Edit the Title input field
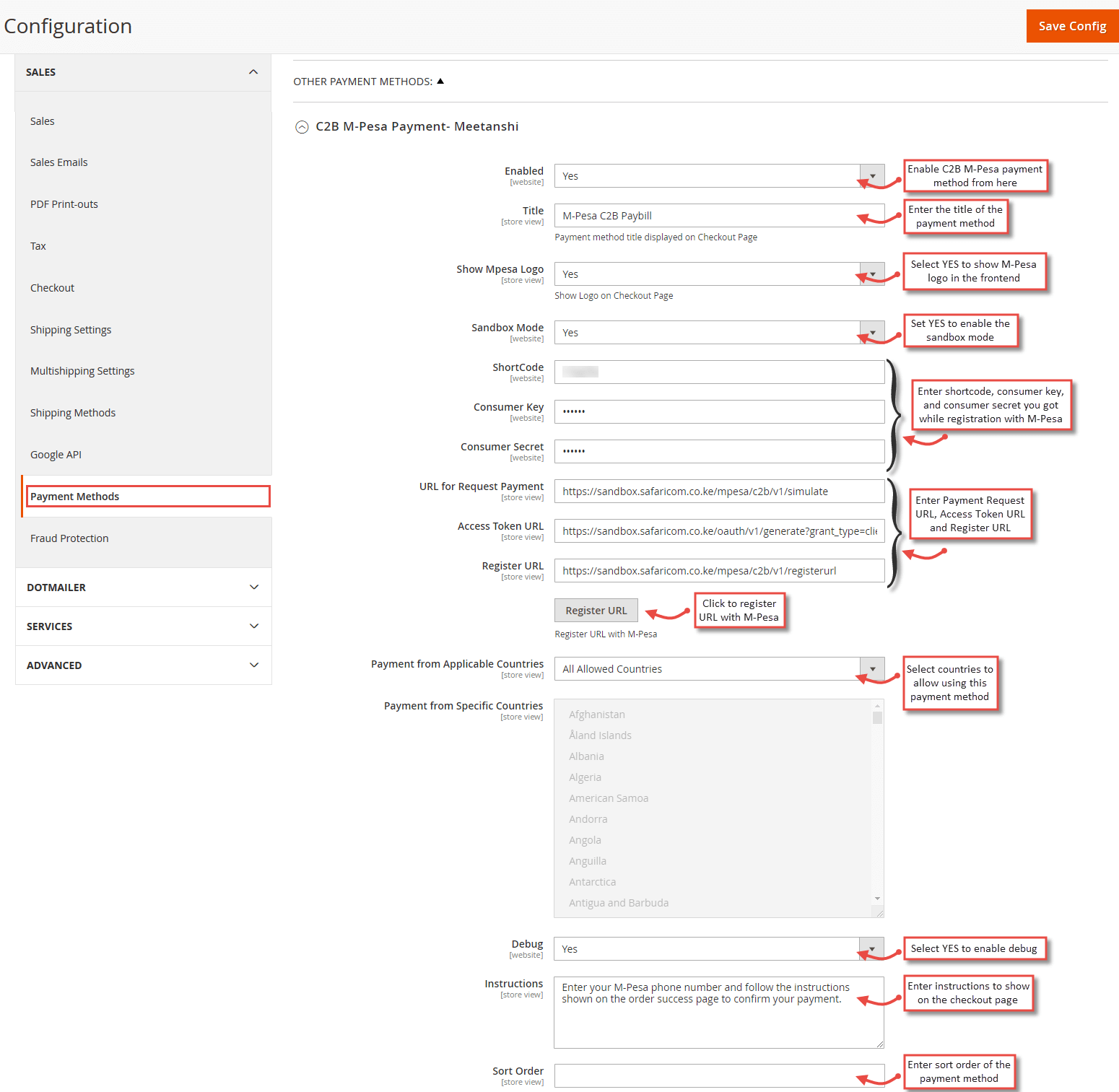Image resolution: width=1119 pixels, height=1092 pixels. coord(719,216)
